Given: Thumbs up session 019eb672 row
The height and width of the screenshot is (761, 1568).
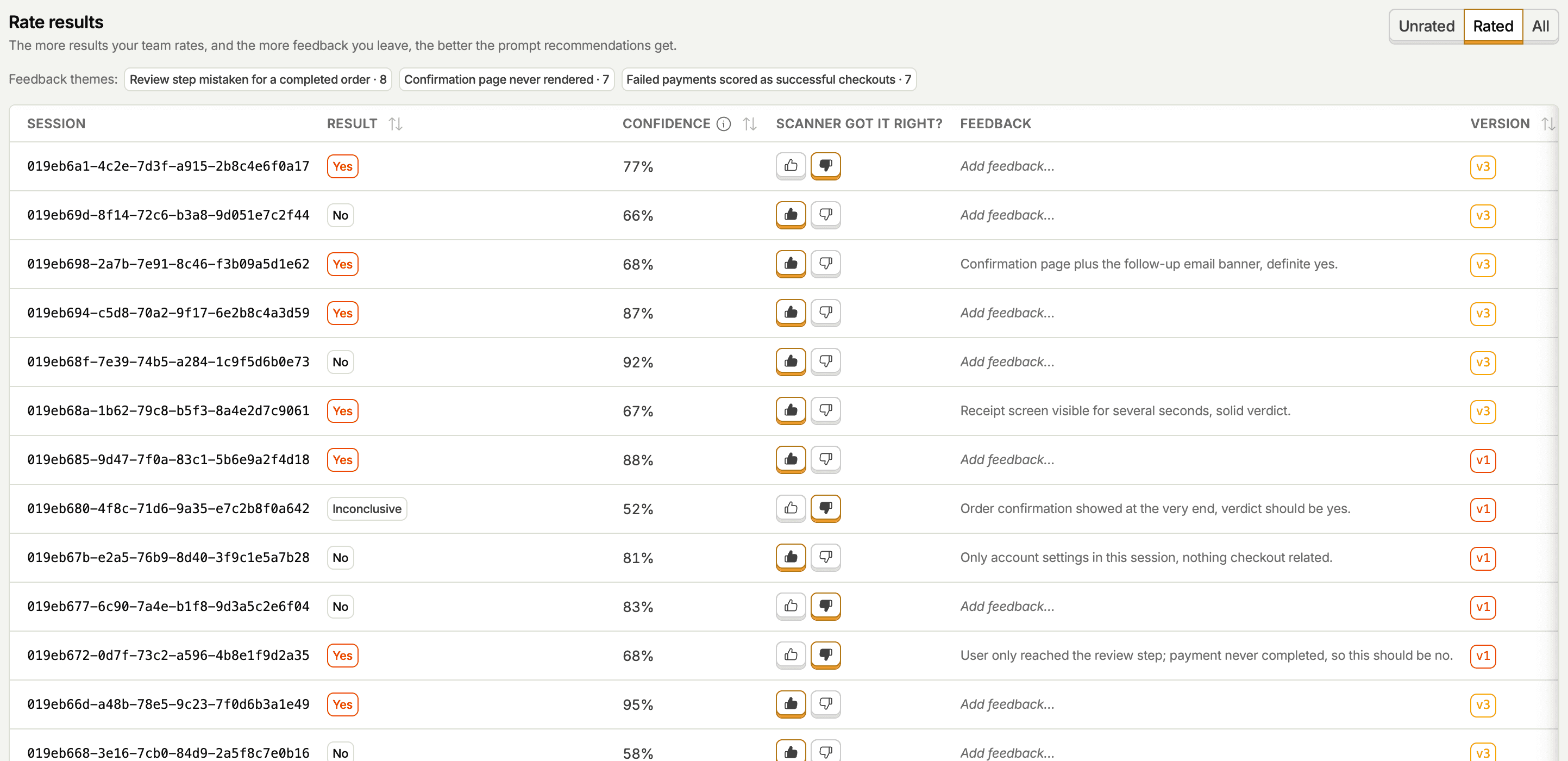Looking at the screenshot, I should 791,655.
